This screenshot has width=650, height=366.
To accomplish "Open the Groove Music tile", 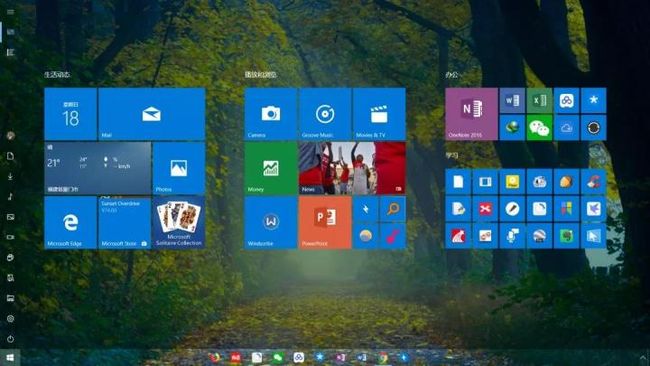I will pyautogui.click(x=325, y=114).
